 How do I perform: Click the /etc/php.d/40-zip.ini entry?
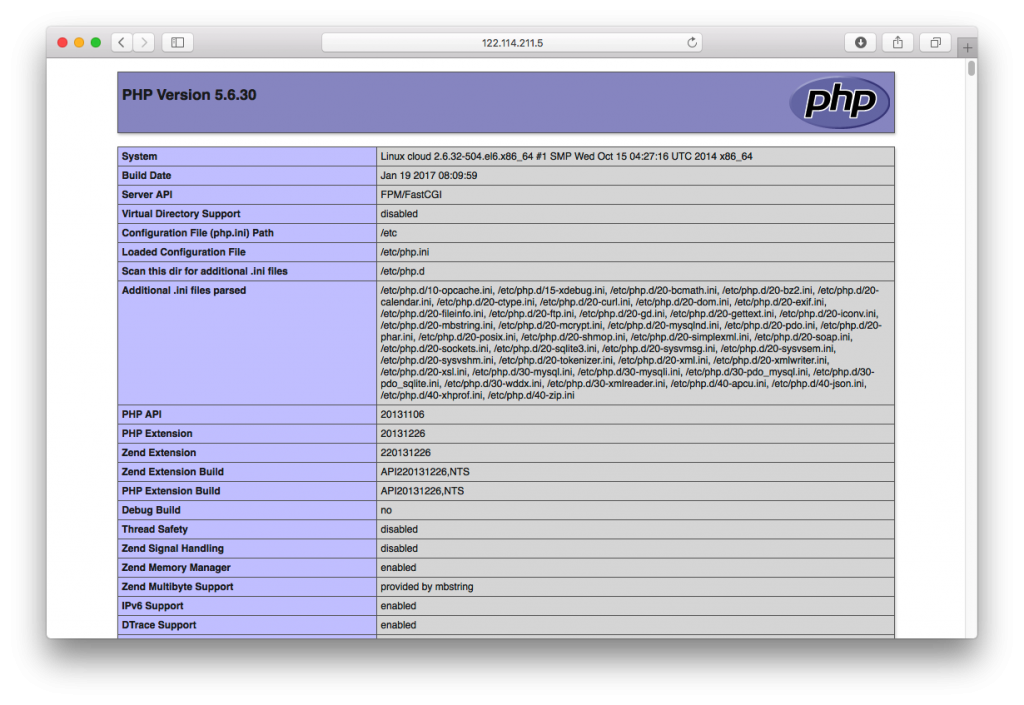click(531, 396)
